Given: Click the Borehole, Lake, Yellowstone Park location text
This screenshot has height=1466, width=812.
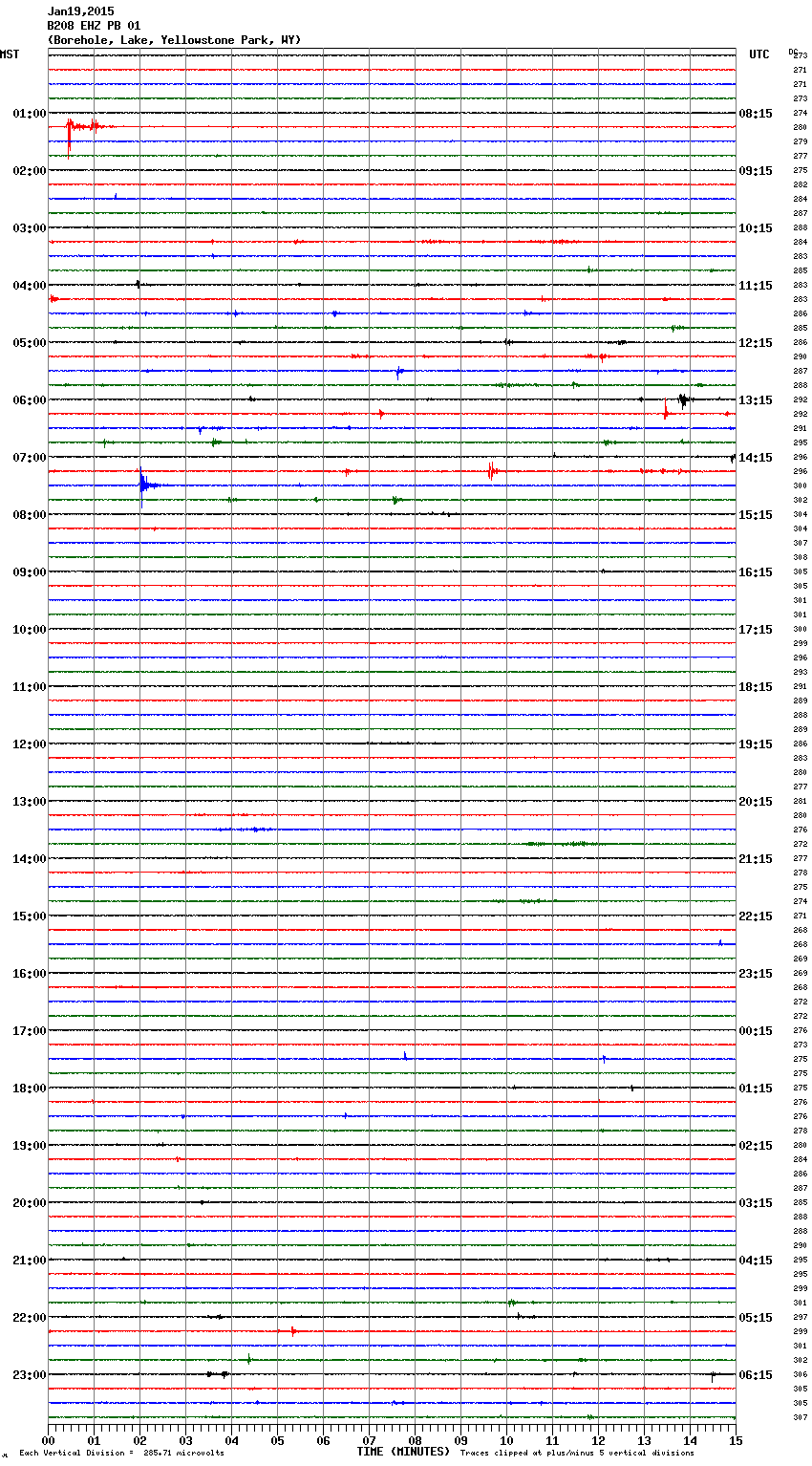Looking at the screenshot, I should [174, 40].
